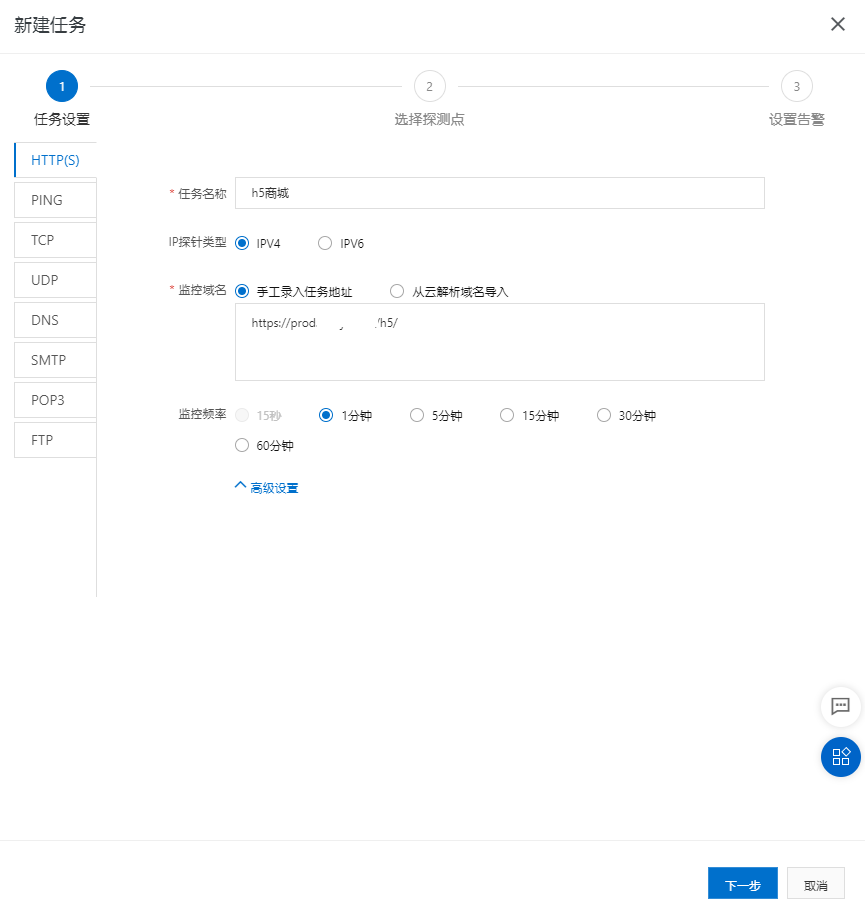Click the chat feedback bubble icon
The image size is (865, 904).
point(840,706)
